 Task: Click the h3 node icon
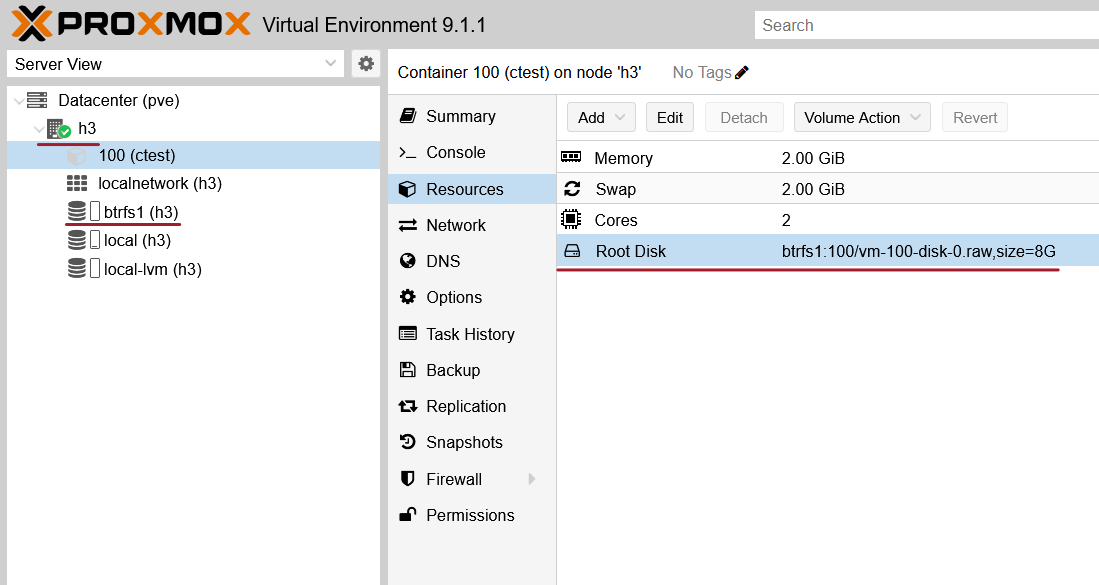[x=59, y=129]
